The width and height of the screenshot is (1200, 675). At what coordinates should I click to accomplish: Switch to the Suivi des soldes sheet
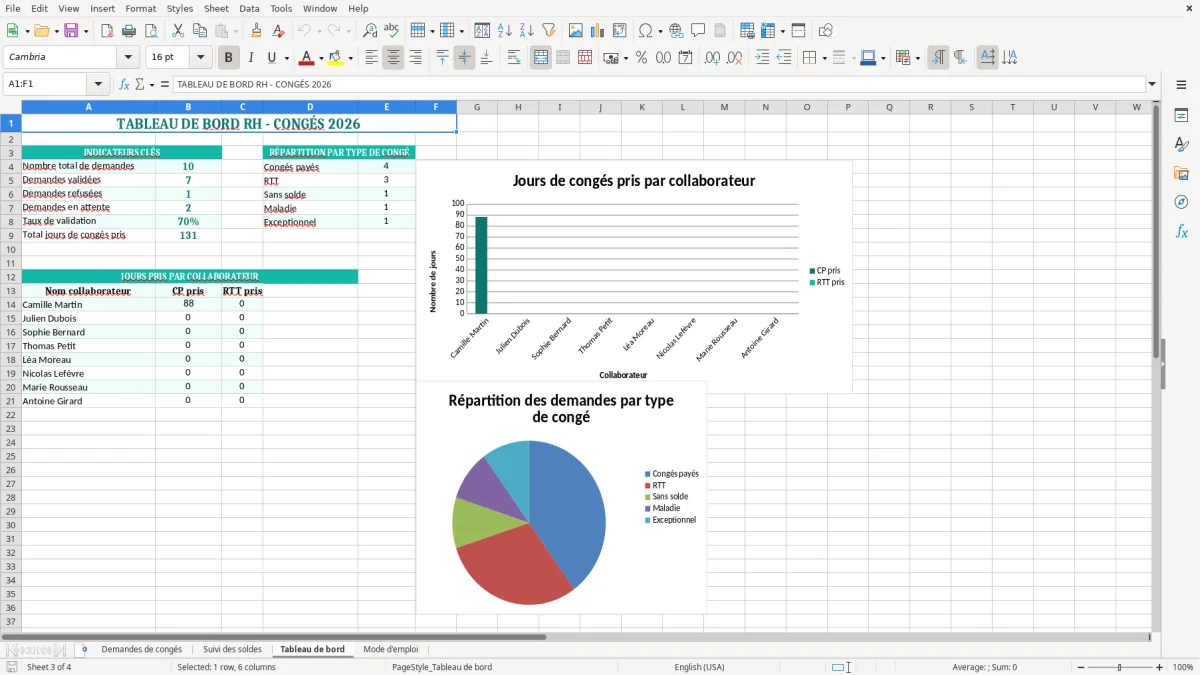[x=232, y=649]
